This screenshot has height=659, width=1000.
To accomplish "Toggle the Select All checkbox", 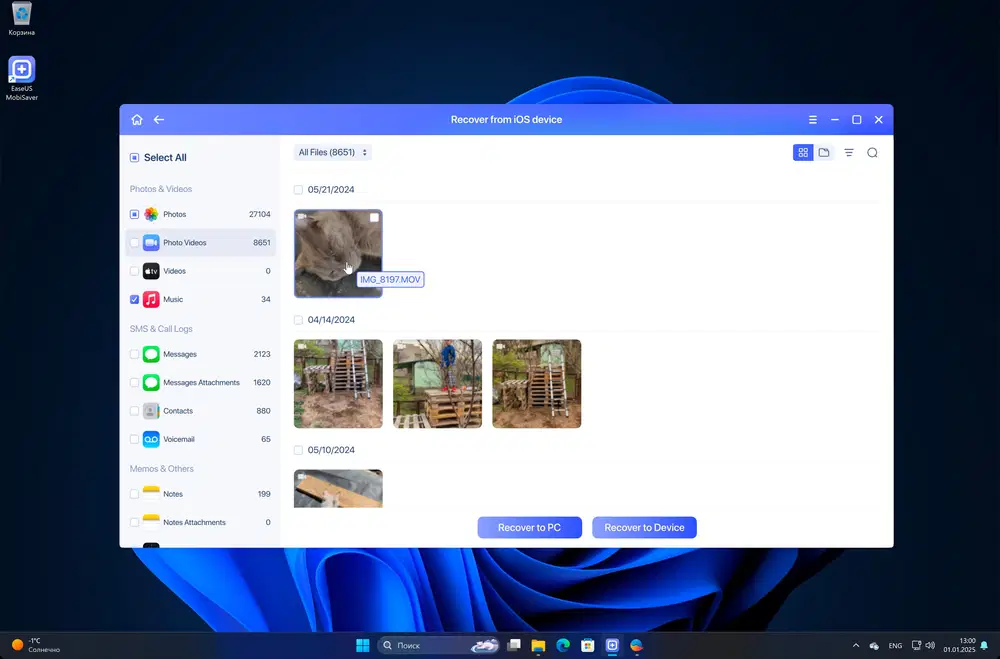I will click(135, 158).
